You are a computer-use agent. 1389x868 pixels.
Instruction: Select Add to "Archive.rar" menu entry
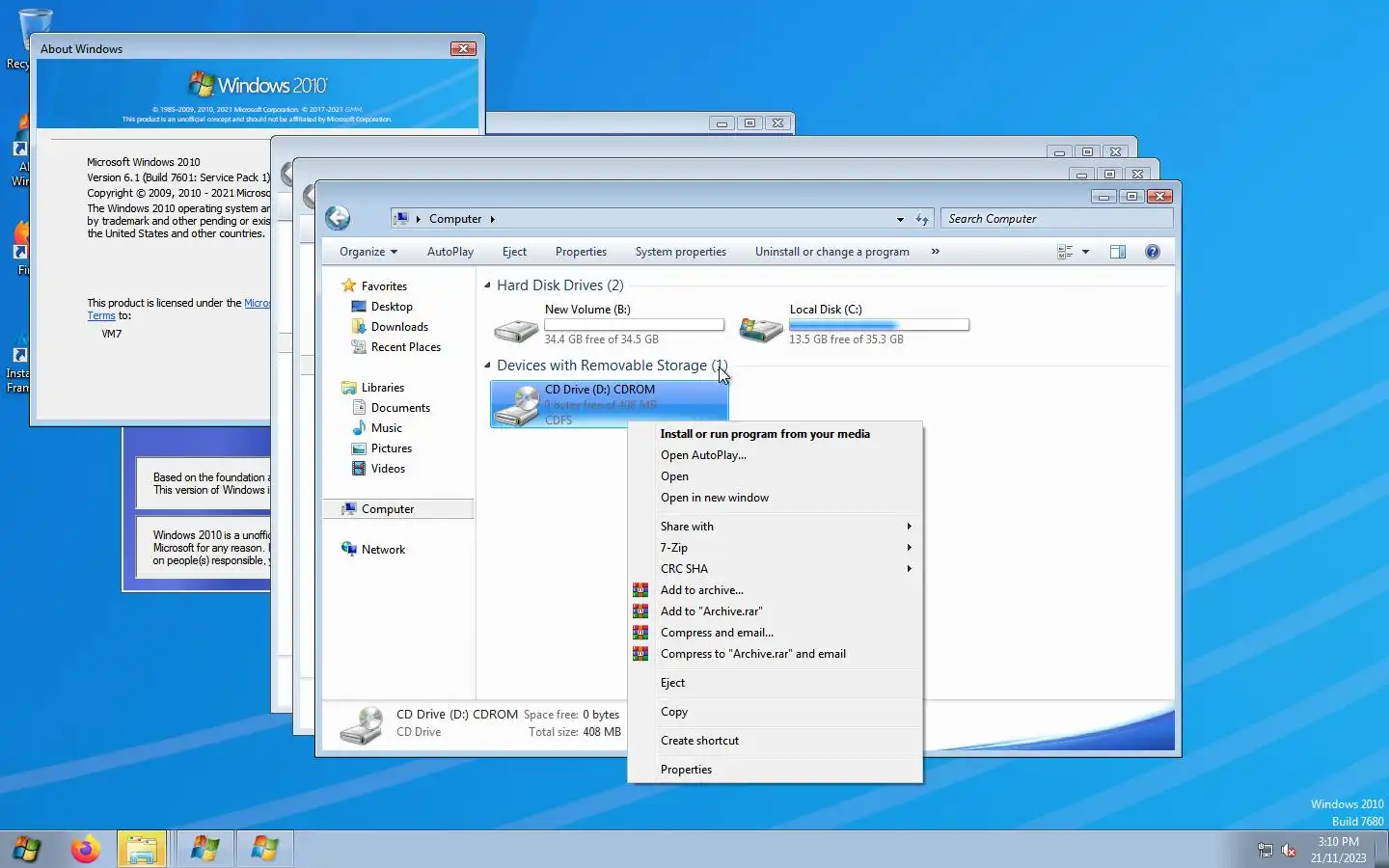click(776, 611)
